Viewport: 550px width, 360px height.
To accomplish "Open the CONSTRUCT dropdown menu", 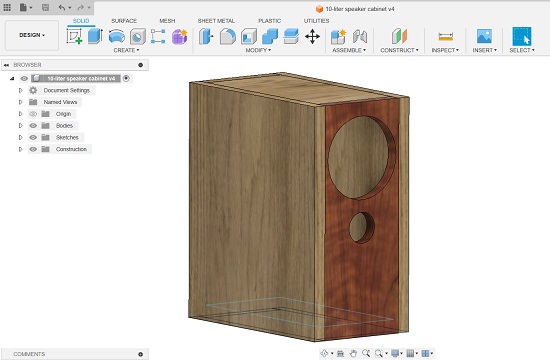I will click(400, 50).
